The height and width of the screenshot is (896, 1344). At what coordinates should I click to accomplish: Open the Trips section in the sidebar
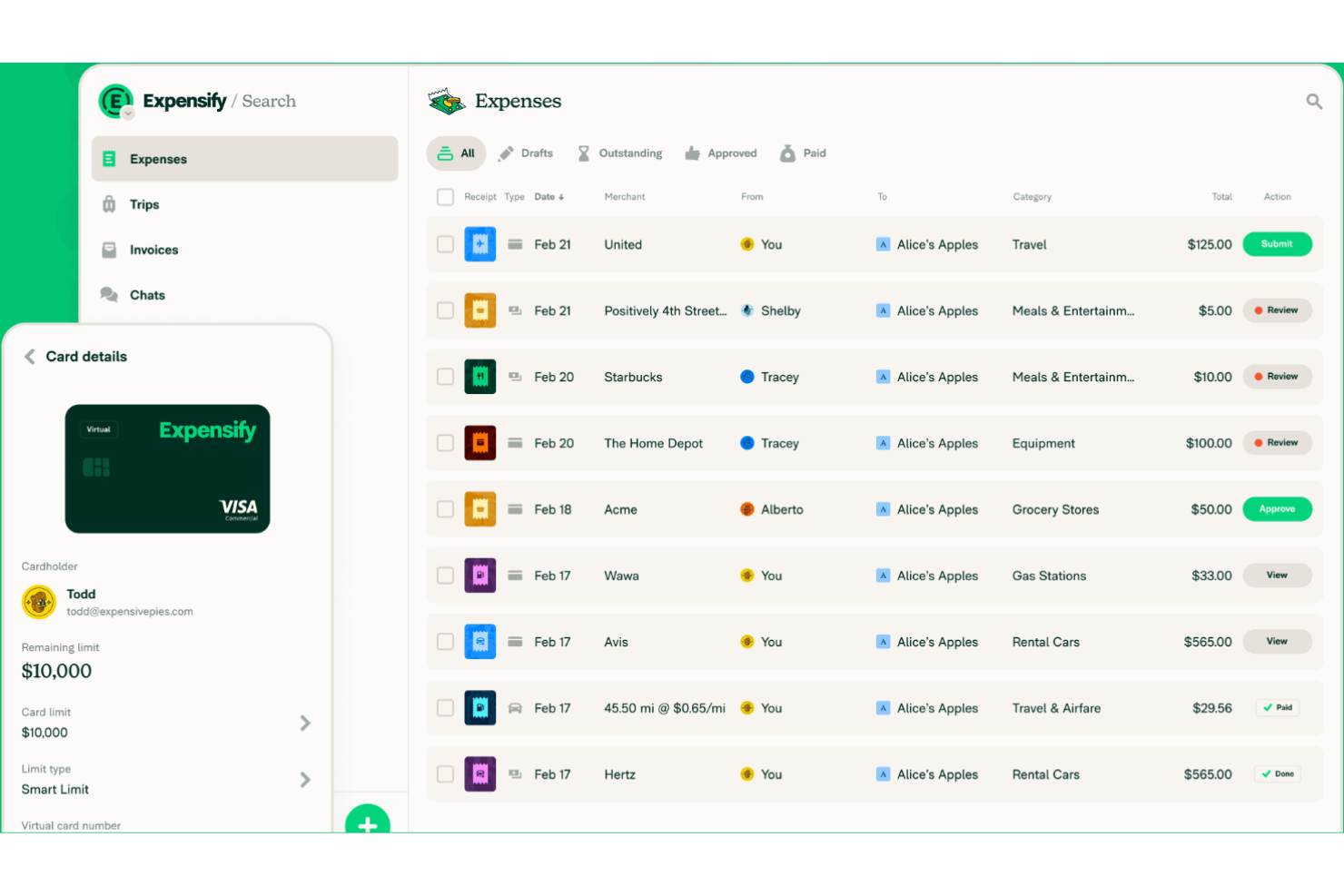(143, 203)
